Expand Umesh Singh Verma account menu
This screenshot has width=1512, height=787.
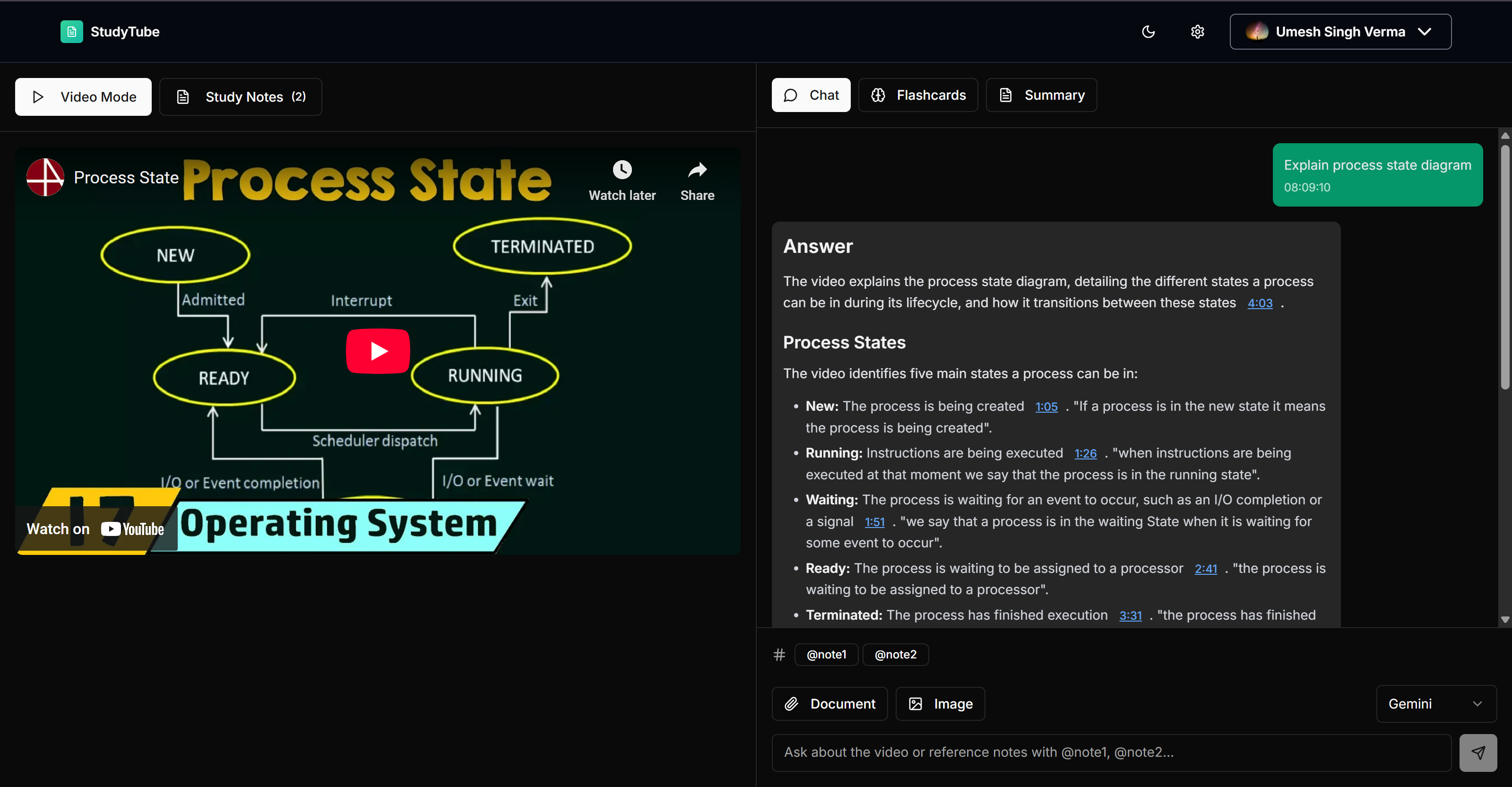click(1340, 32)
